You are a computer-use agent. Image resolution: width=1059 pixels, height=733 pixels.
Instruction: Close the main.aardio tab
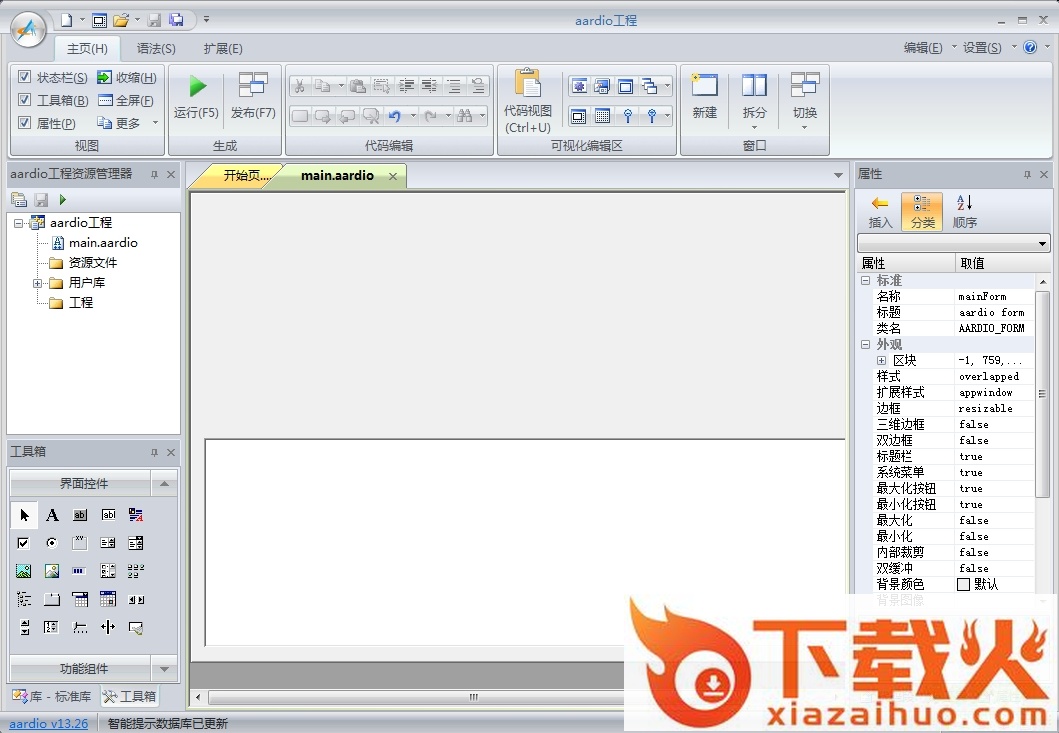pos(393,176)
